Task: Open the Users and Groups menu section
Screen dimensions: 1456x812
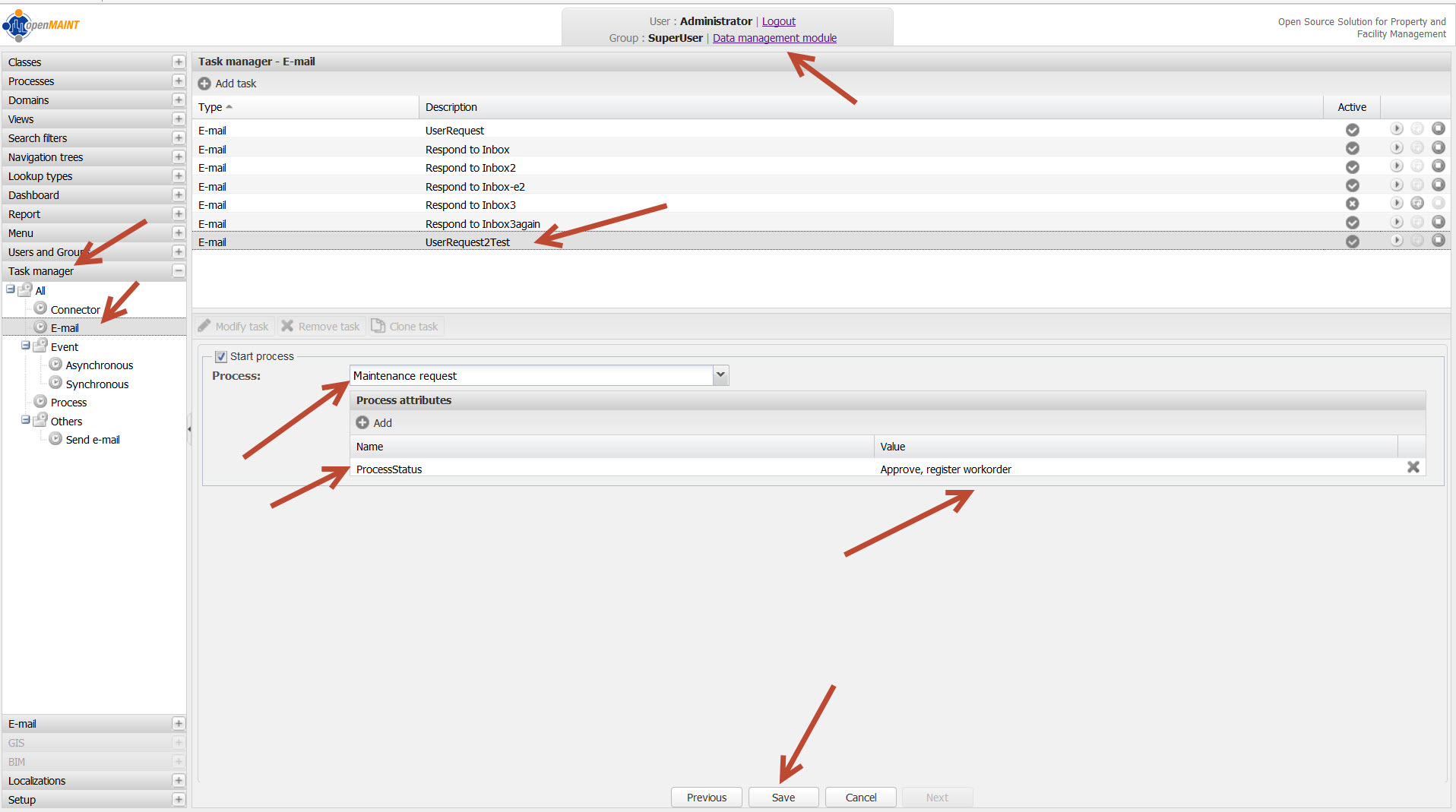Action: coord(46,252)
